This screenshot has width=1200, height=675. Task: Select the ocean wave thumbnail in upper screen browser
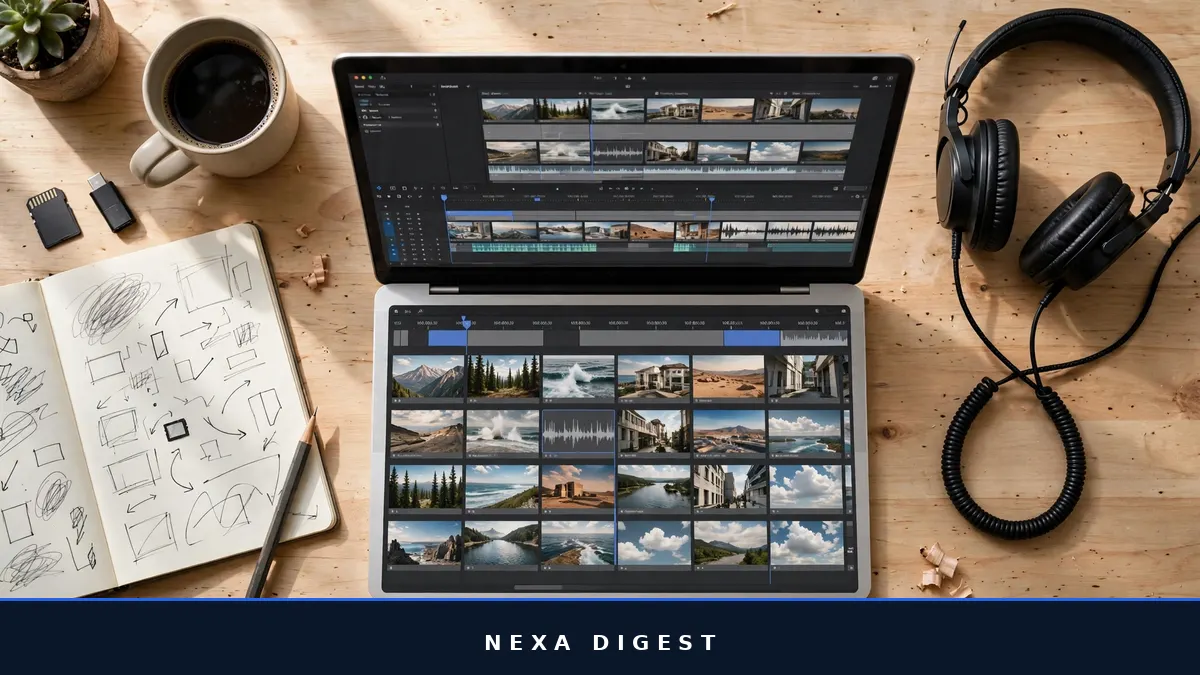(x=618, y=109)
